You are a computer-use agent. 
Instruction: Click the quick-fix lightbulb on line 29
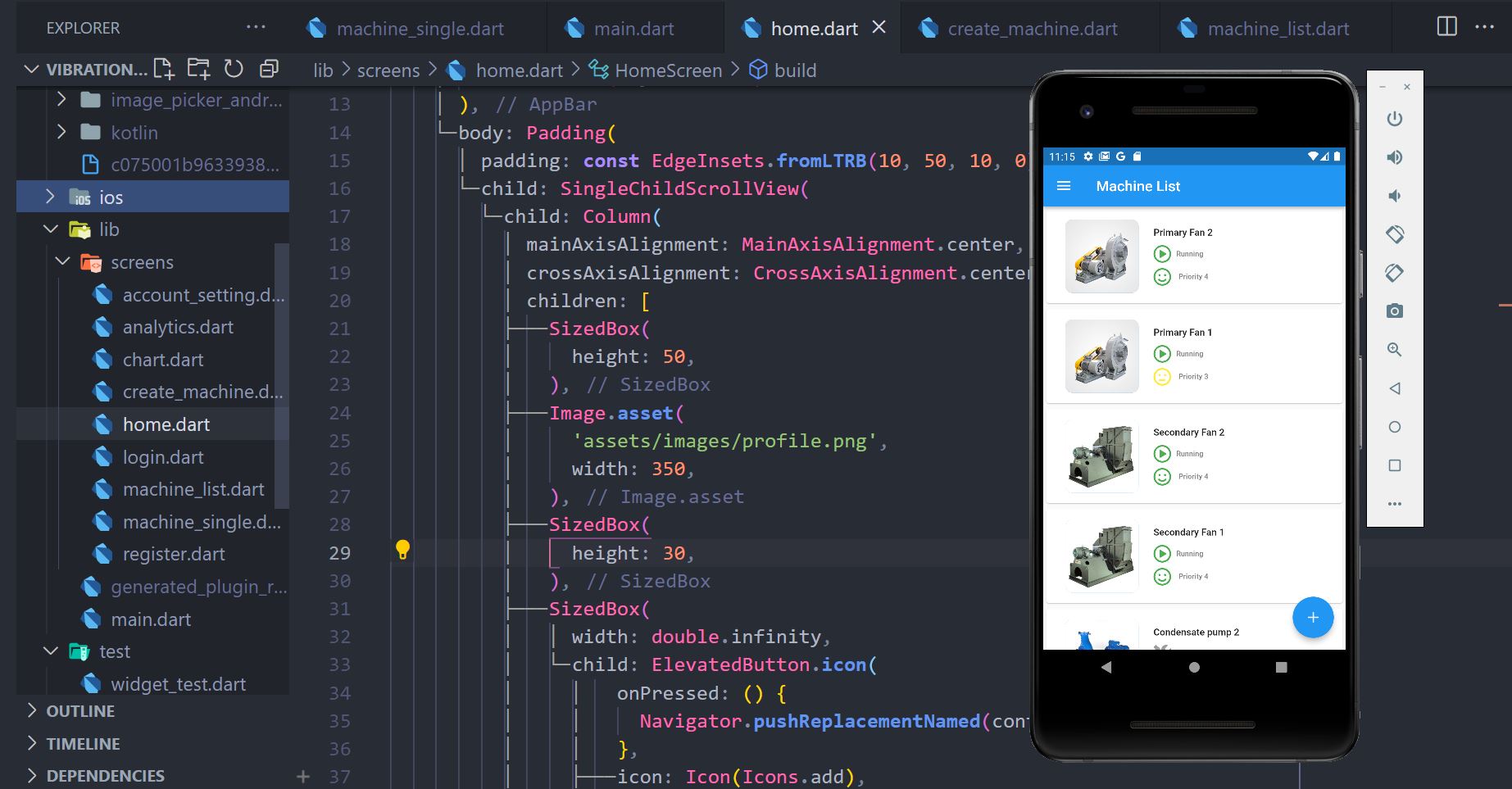coord(402,550)
